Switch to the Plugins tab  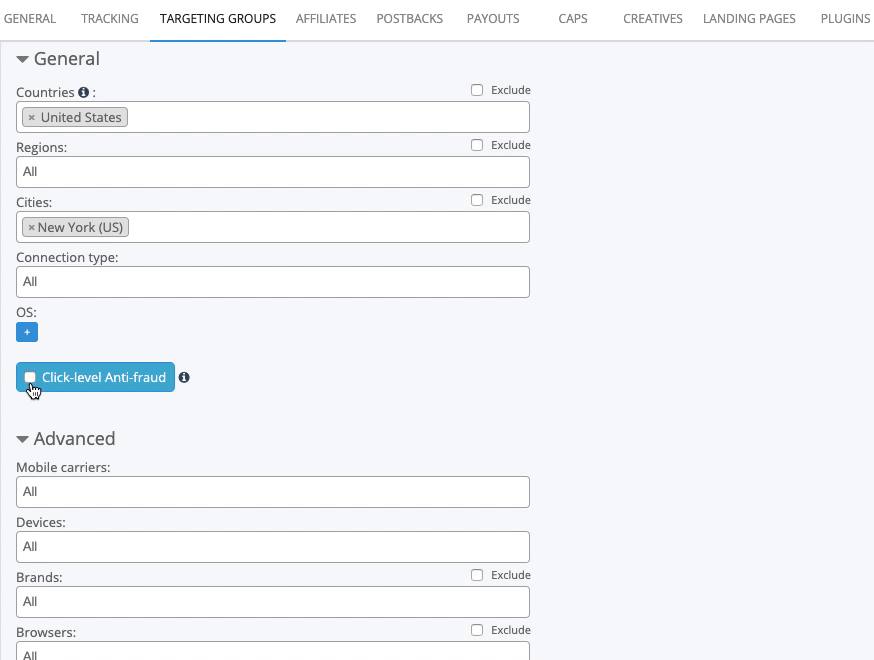coord(846,19)
